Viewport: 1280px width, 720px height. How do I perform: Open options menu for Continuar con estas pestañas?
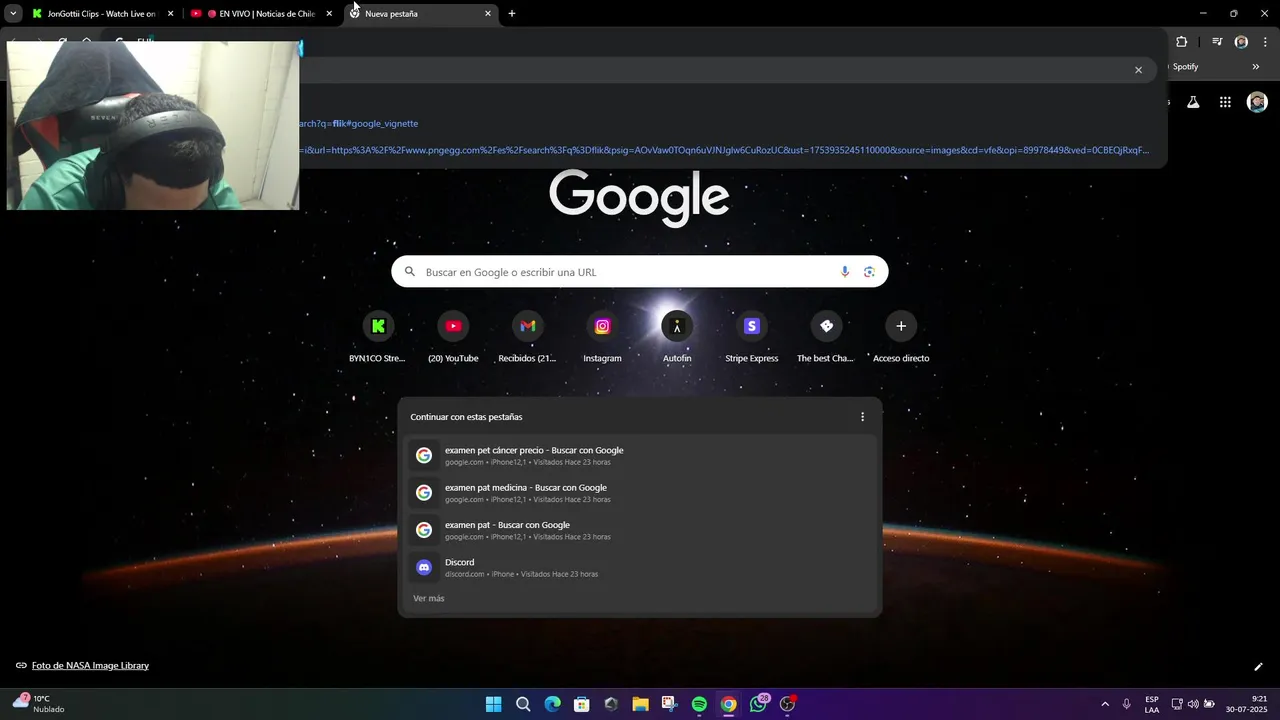(863, 417)
